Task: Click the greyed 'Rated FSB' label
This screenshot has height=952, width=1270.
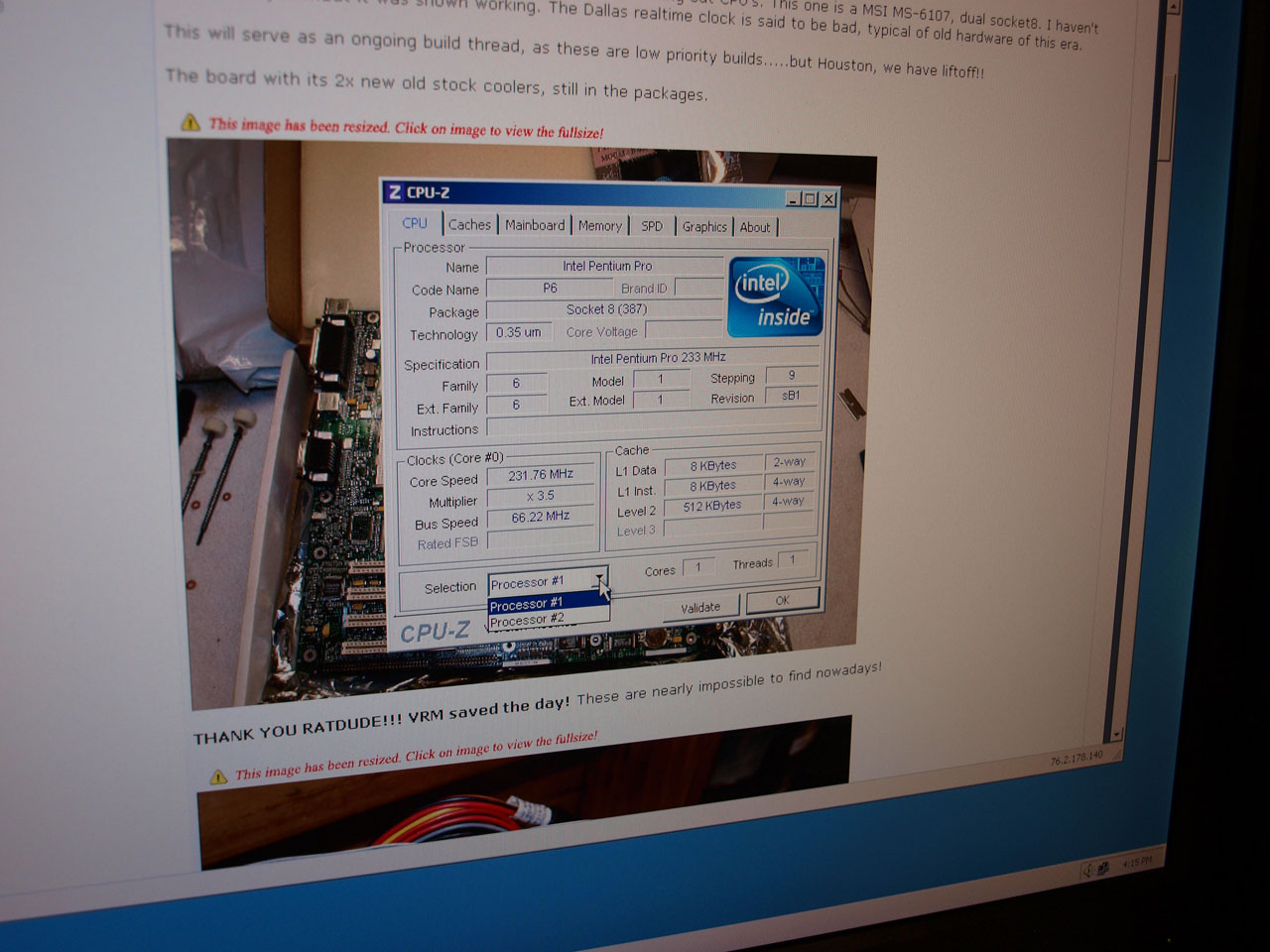Action: point(447,543)
